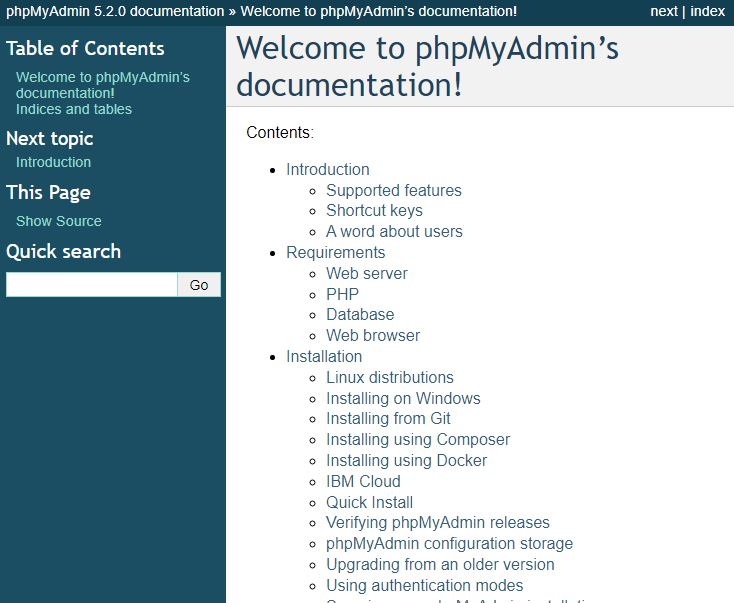734x603 pixels.
Task: Open 'A word about users' link
Action: 394,231
